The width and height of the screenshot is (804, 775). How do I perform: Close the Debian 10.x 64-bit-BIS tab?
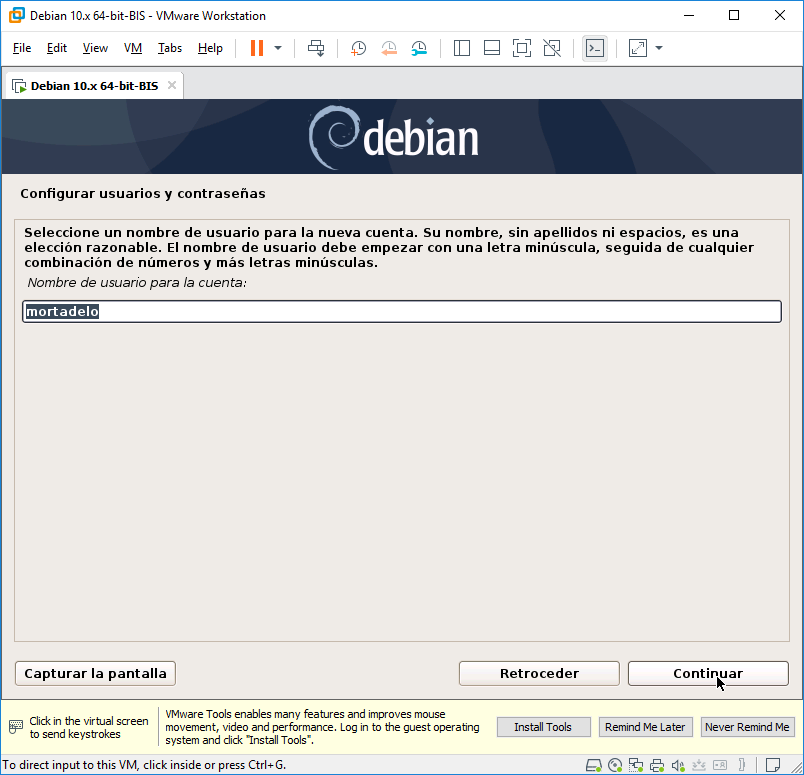point(172,85)
